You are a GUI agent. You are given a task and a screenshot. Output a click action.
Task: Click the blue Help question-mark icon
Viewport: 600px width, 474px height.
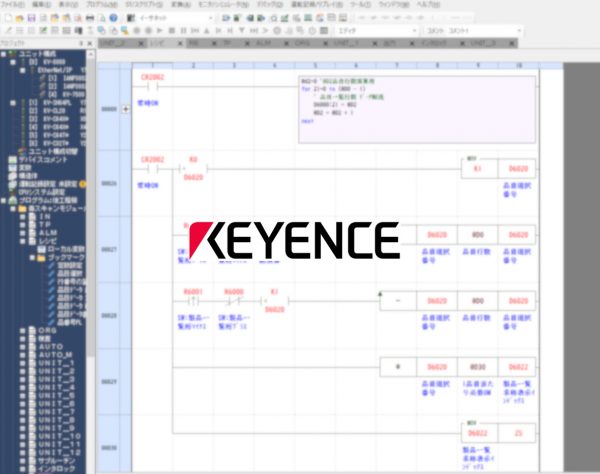click(113, 18)
